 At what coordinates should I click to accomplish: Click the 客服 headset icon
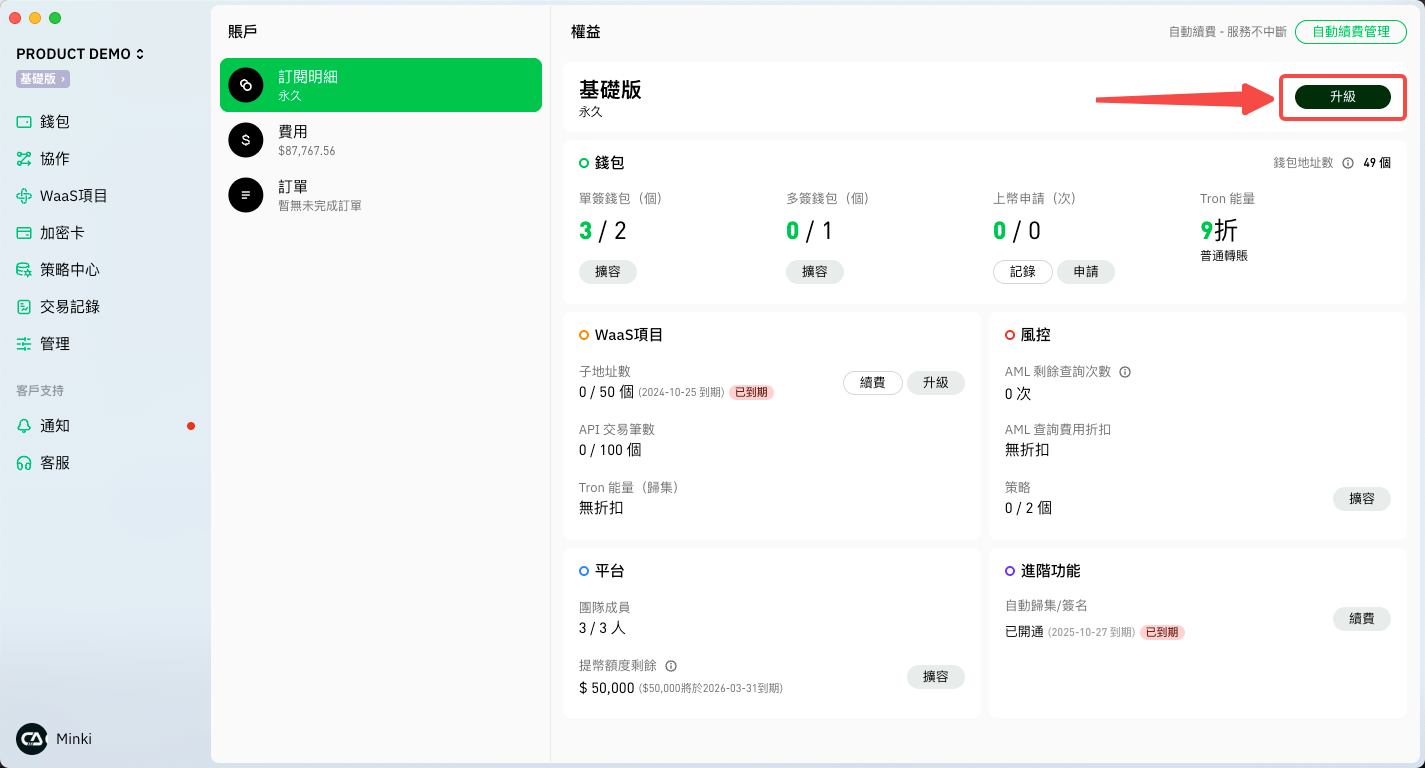coord(24,463)
